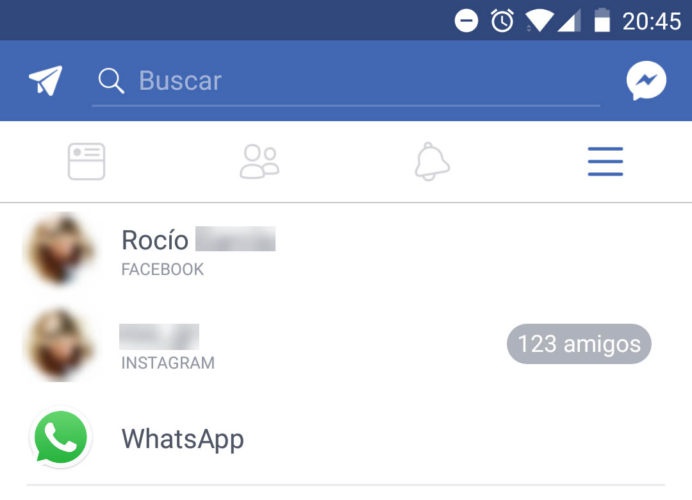This screenshot has height=500, width=692.
Task: Tap the WhatsApp logo icon
Action: point(60,437)
